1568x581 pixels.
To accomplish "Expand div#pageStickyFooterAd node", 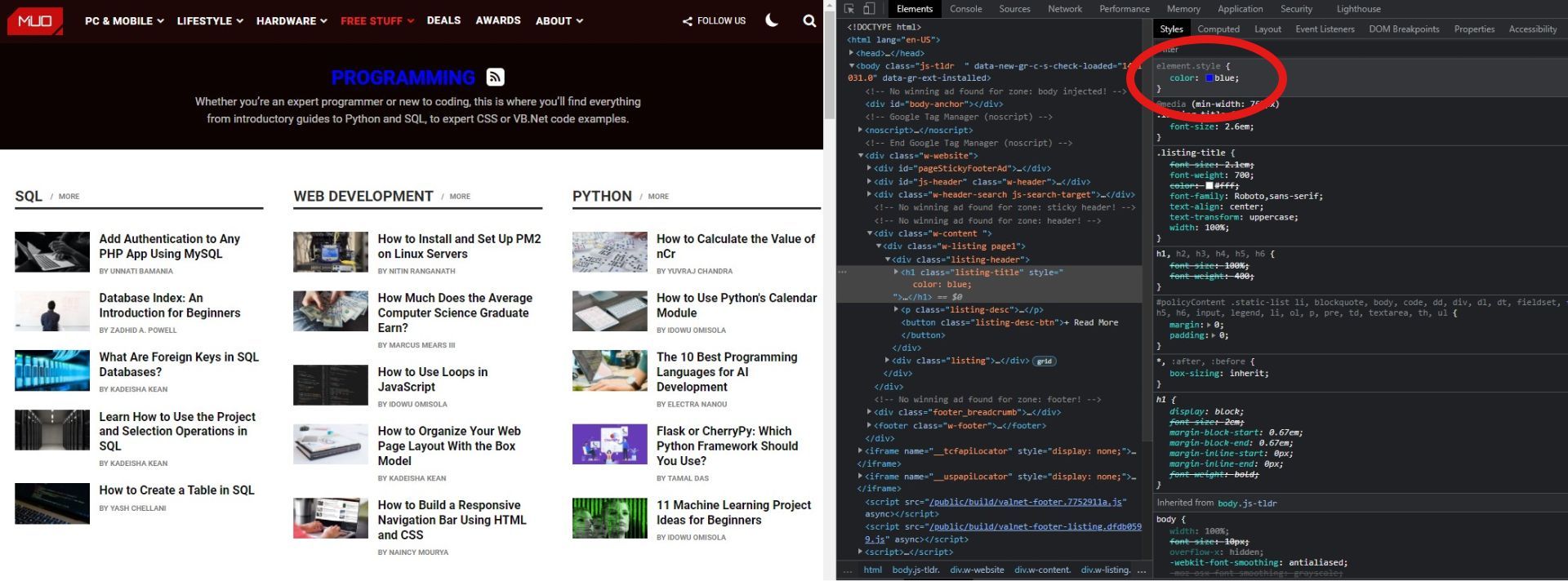I will coord(869,168).
